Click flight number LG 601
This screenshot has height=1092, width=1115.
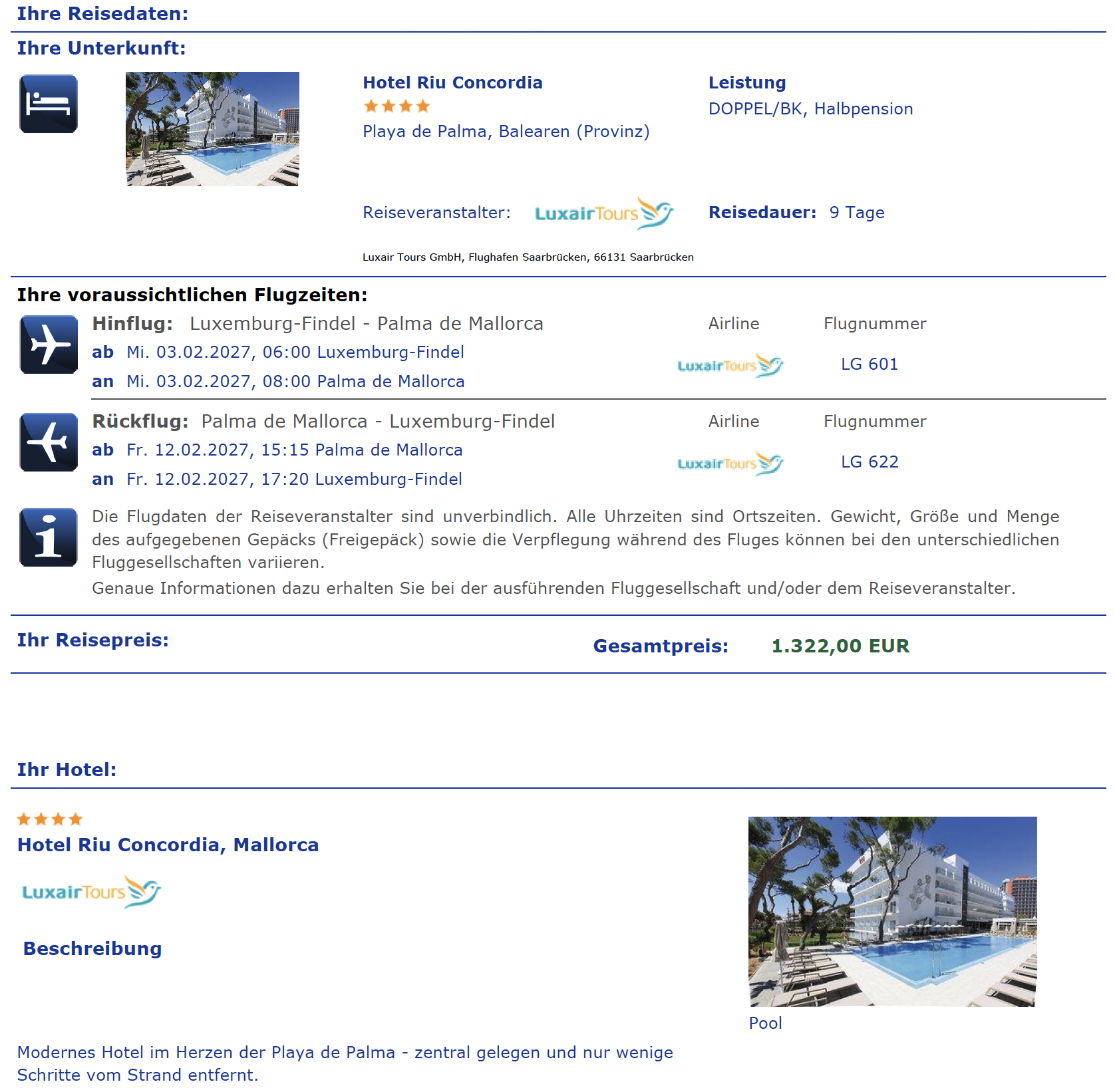click(x=870, y=364)
